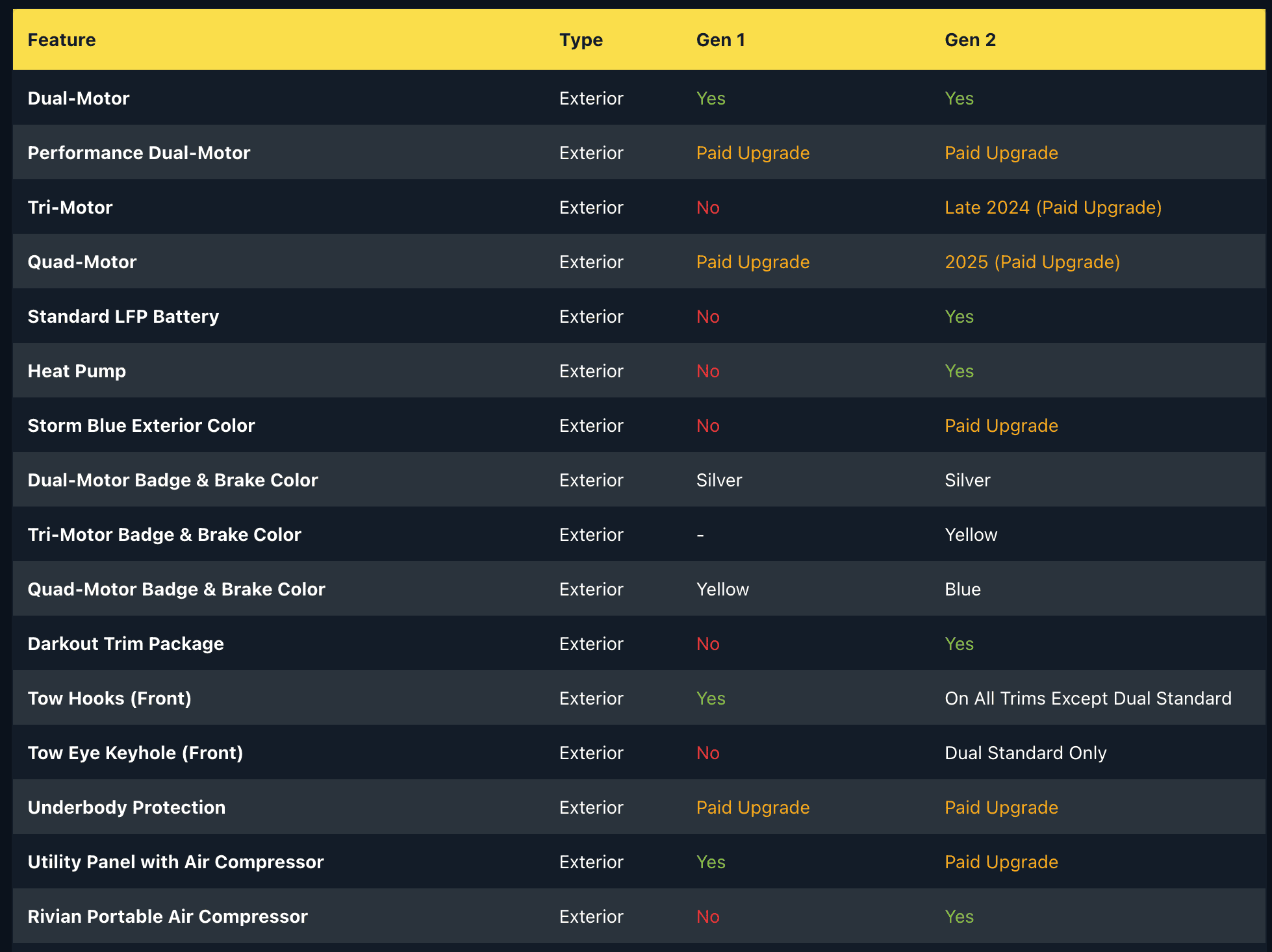Viewport: 1272px width, 952px height.
Task: Select Gen 2 '2025 (Paid Upgrade)' for Quad-Motor
Action: click(x=1032, y=262)
